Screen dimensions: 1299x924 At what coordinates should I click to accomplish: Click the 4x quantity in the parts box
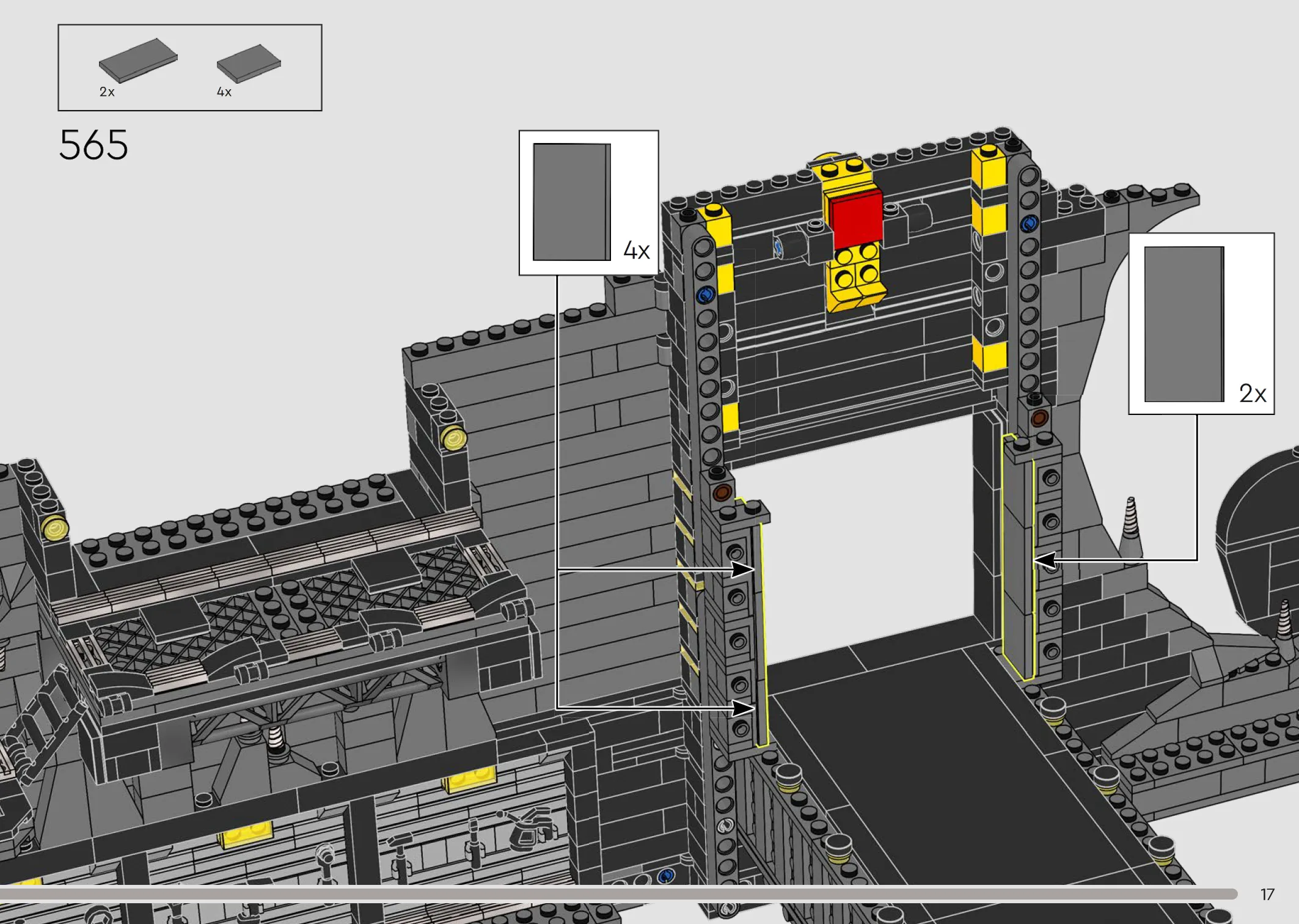pos(224,92)
